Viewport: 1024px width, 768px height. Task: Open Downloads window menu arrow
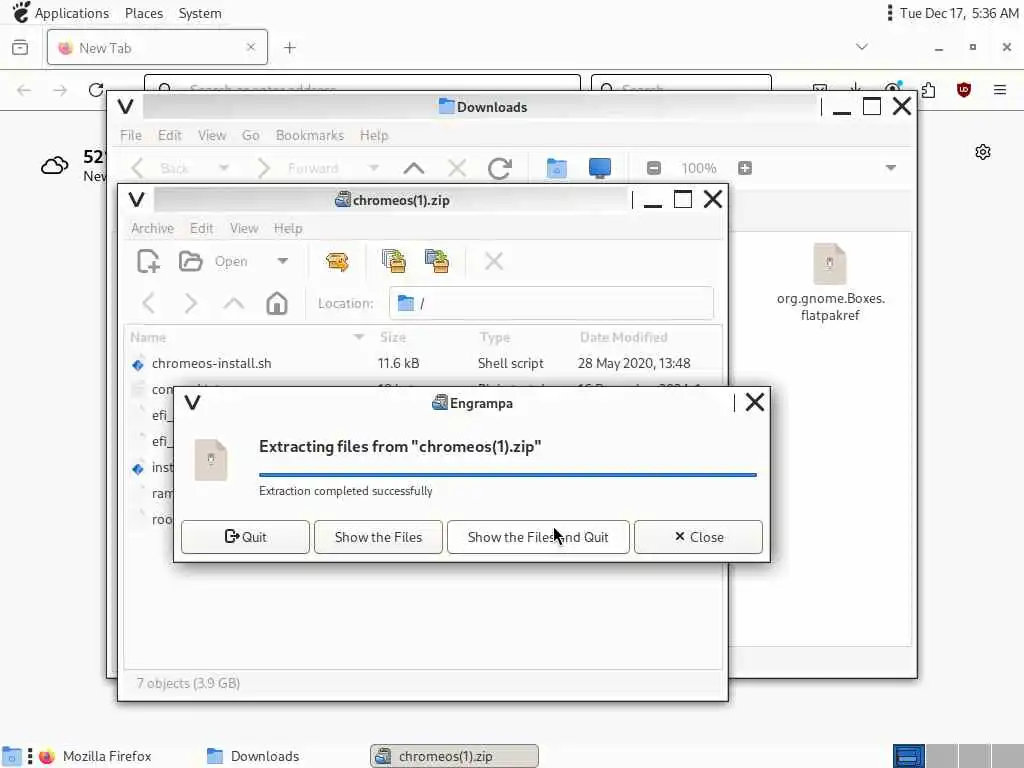click(125, 106)
